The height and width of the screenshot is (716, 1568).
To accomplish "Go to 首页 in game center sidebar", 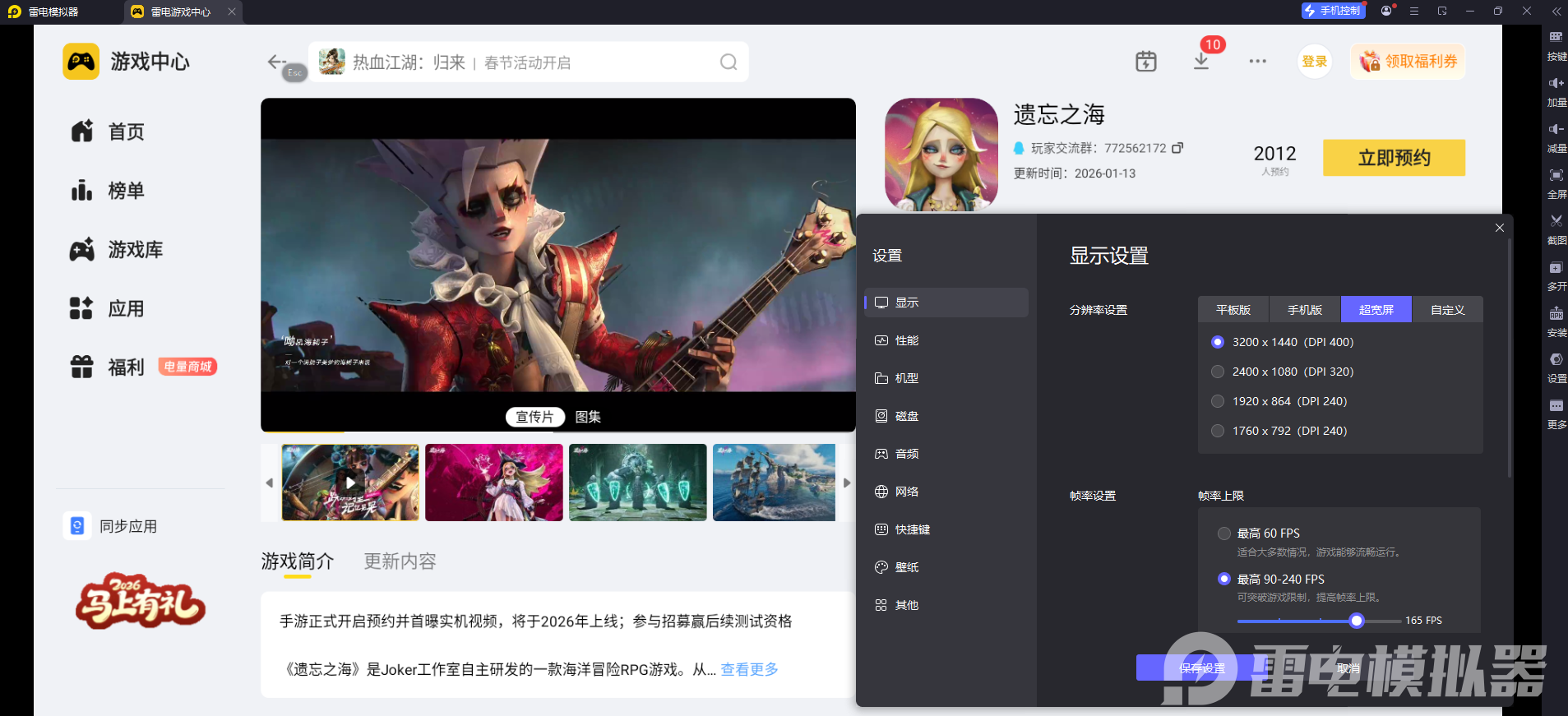I will click(108, 132).
